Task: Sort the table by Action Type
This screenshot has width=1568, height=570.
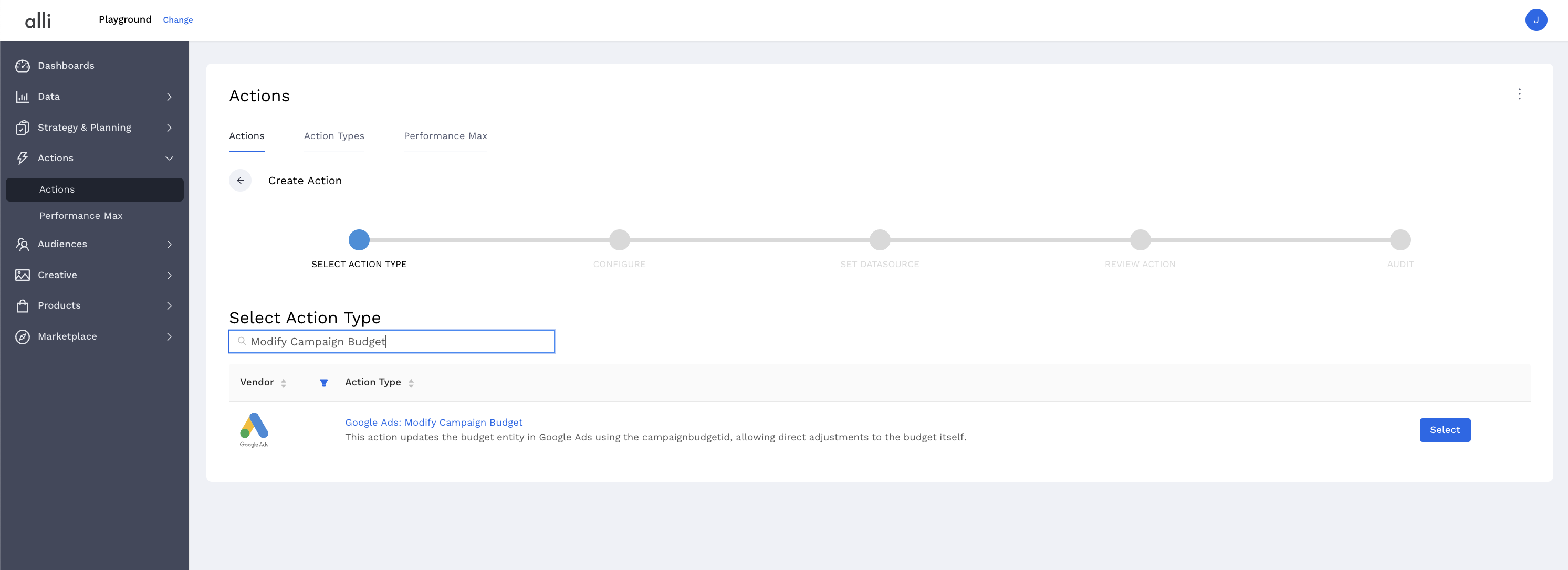Action: click(x=411, y=383)
